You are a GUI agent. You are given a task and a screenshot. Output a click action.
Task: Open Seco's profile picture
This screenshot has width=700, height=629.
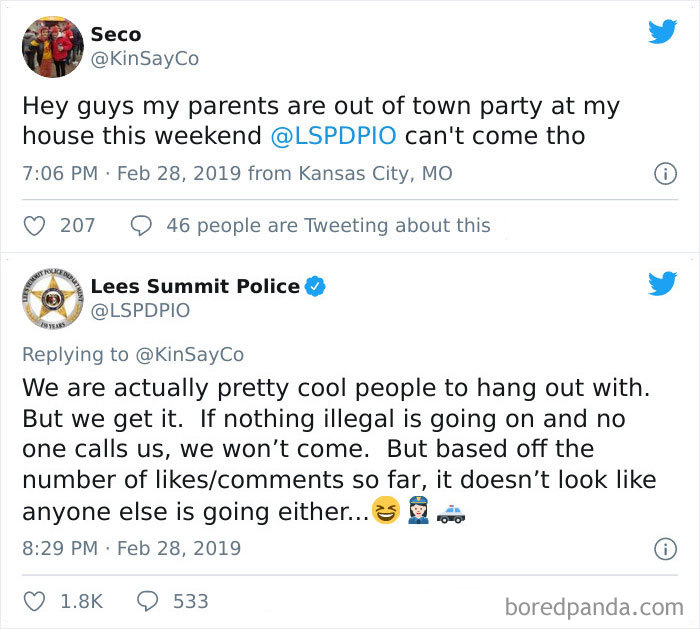[51, 46]
